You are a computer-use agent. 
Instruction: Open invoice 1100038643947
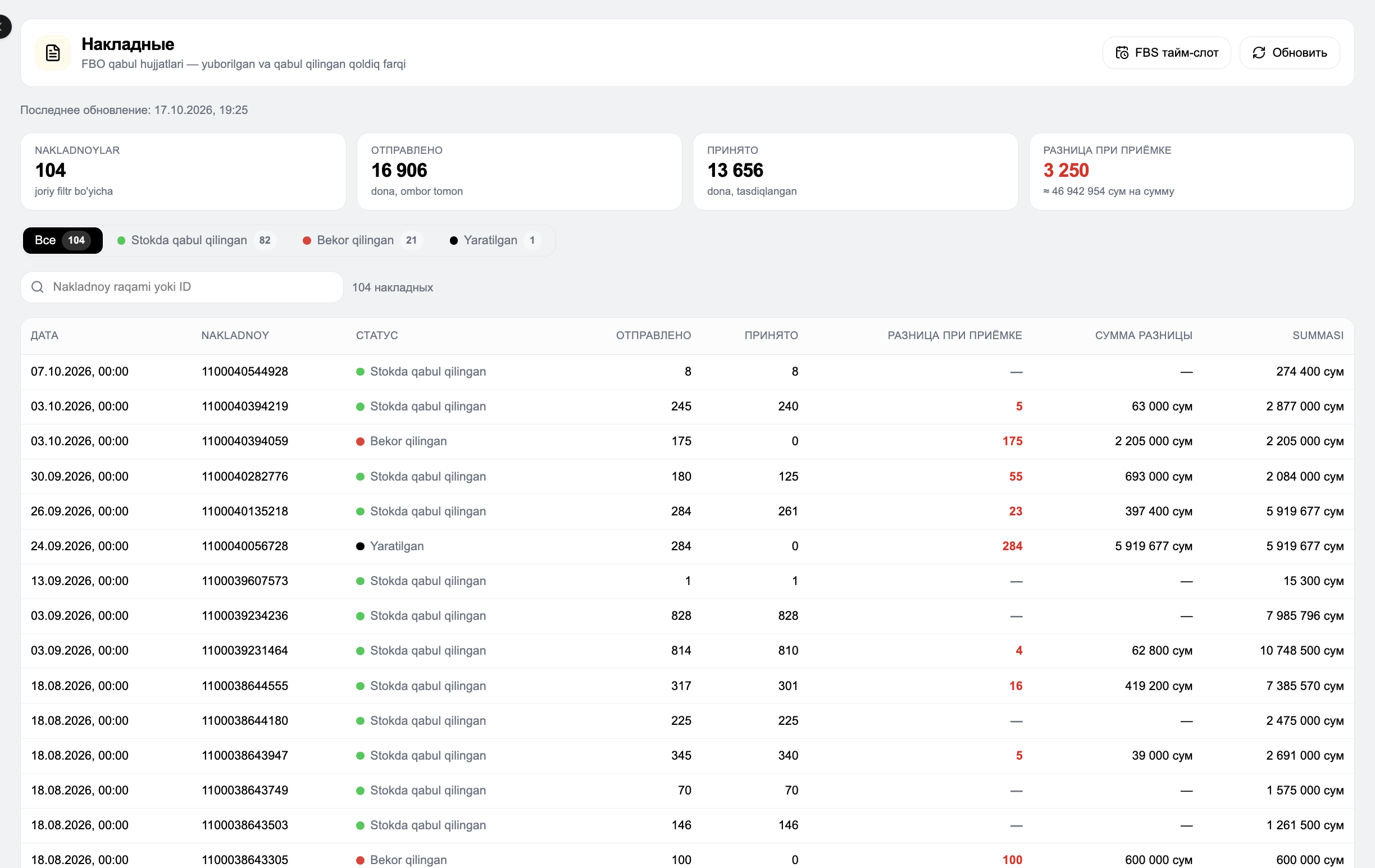(245, 756)
